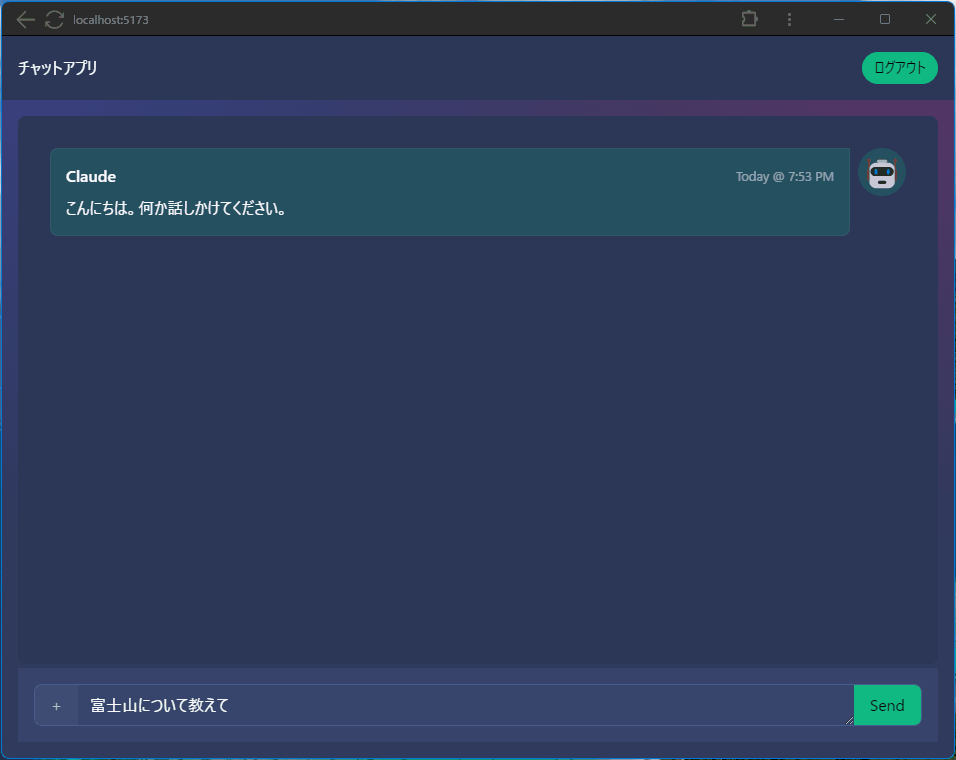Click the localhost:5173 address text

pyautogui.click(x=111, y=20)
